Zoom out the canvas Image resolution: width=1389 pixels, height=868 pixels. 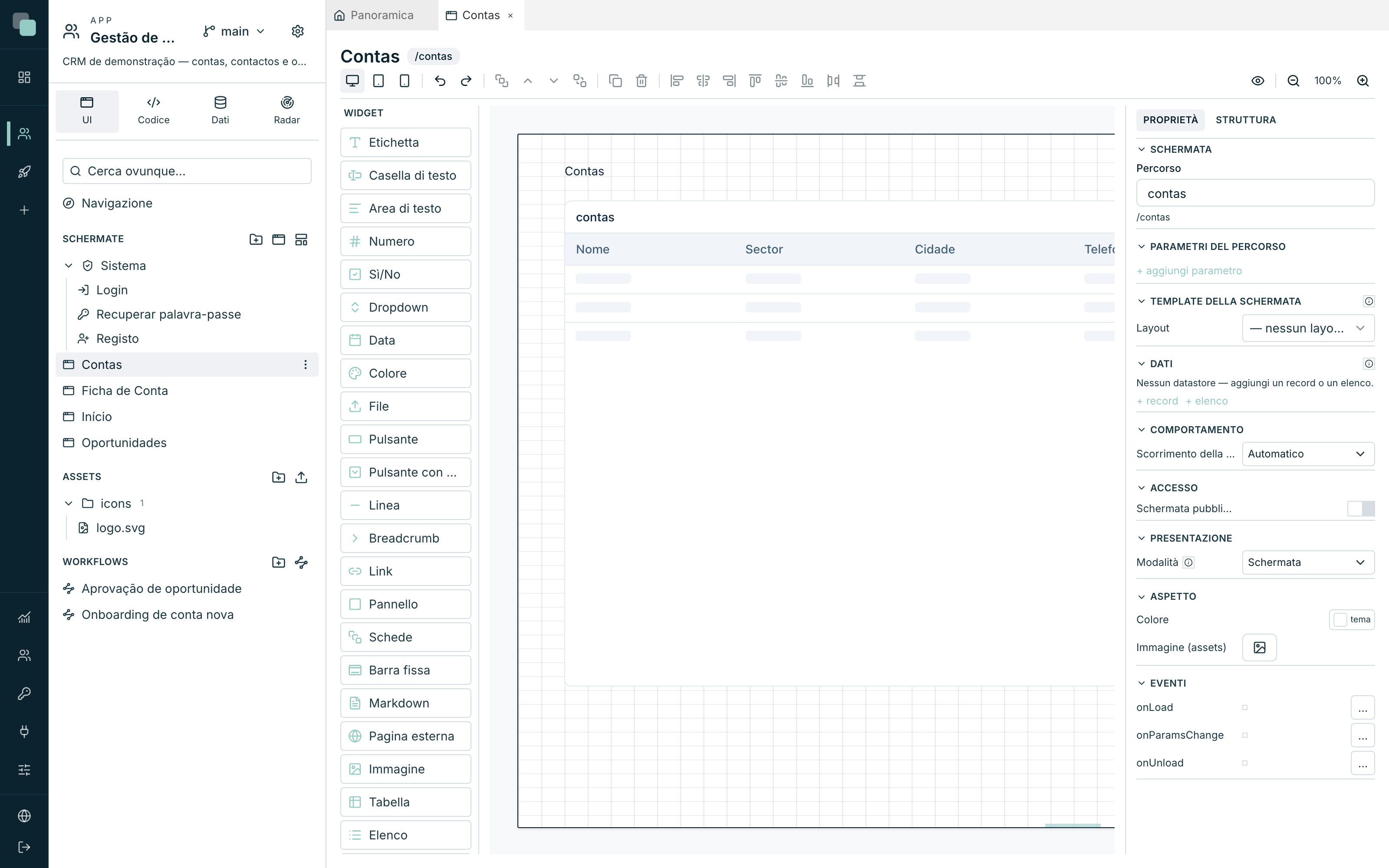[x=1293, y=81]
